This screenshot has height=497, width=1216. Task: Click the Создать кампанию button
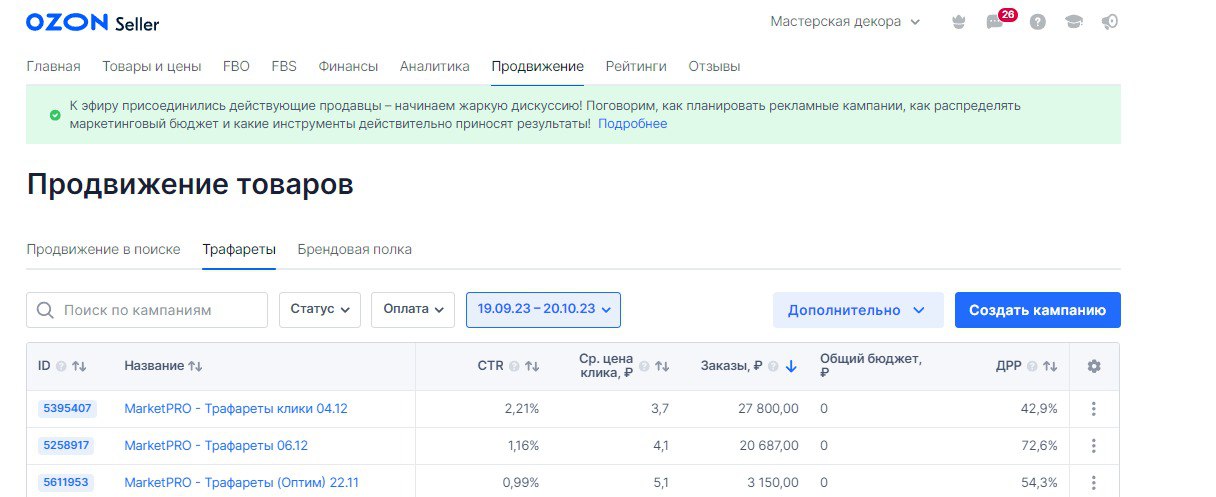pos(1037,310)
